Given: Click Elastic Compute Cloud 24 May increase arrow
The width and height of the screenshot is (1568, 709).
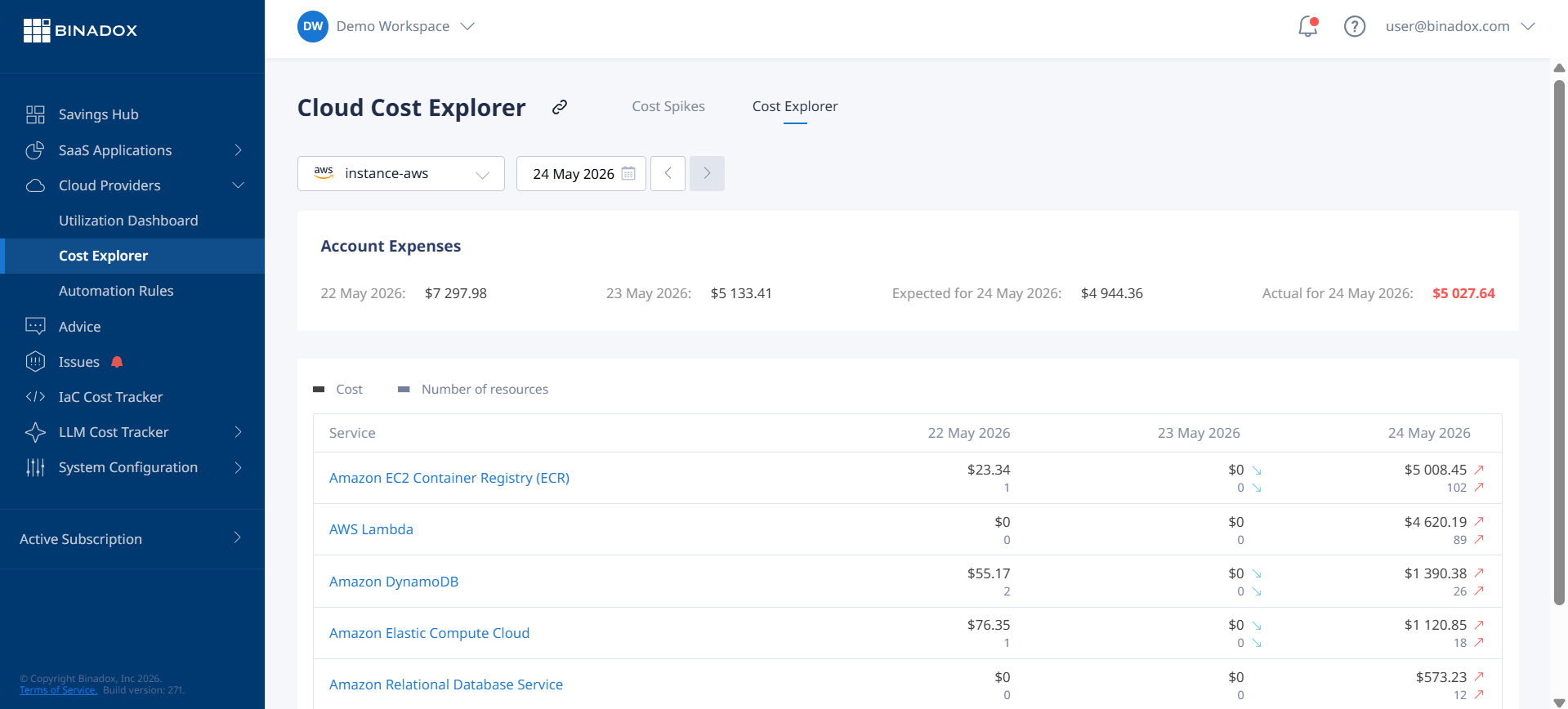Looking at the screenshot, I should click(x=1479, y=625).
